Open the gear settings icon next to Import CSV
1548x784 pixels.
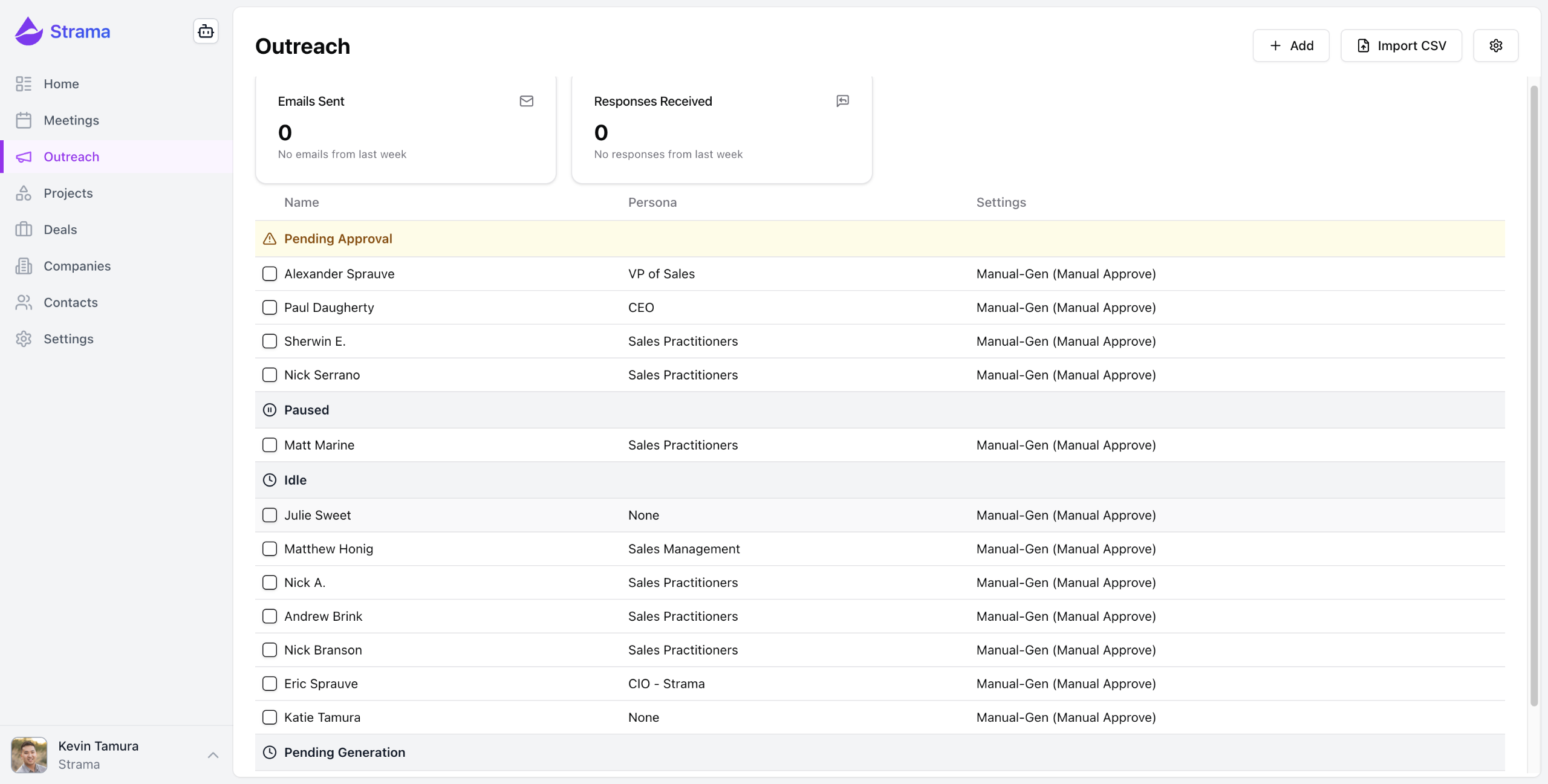tap(1495, 45)
